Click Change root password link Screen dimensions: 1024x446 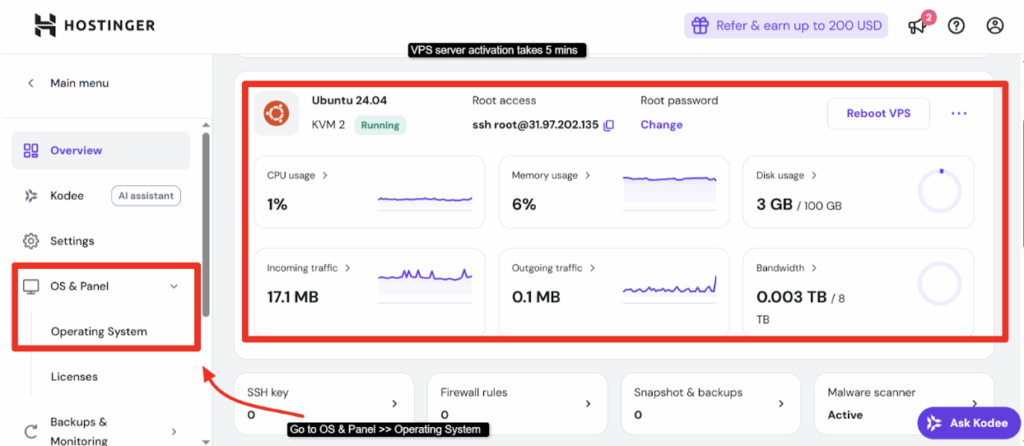662,125
